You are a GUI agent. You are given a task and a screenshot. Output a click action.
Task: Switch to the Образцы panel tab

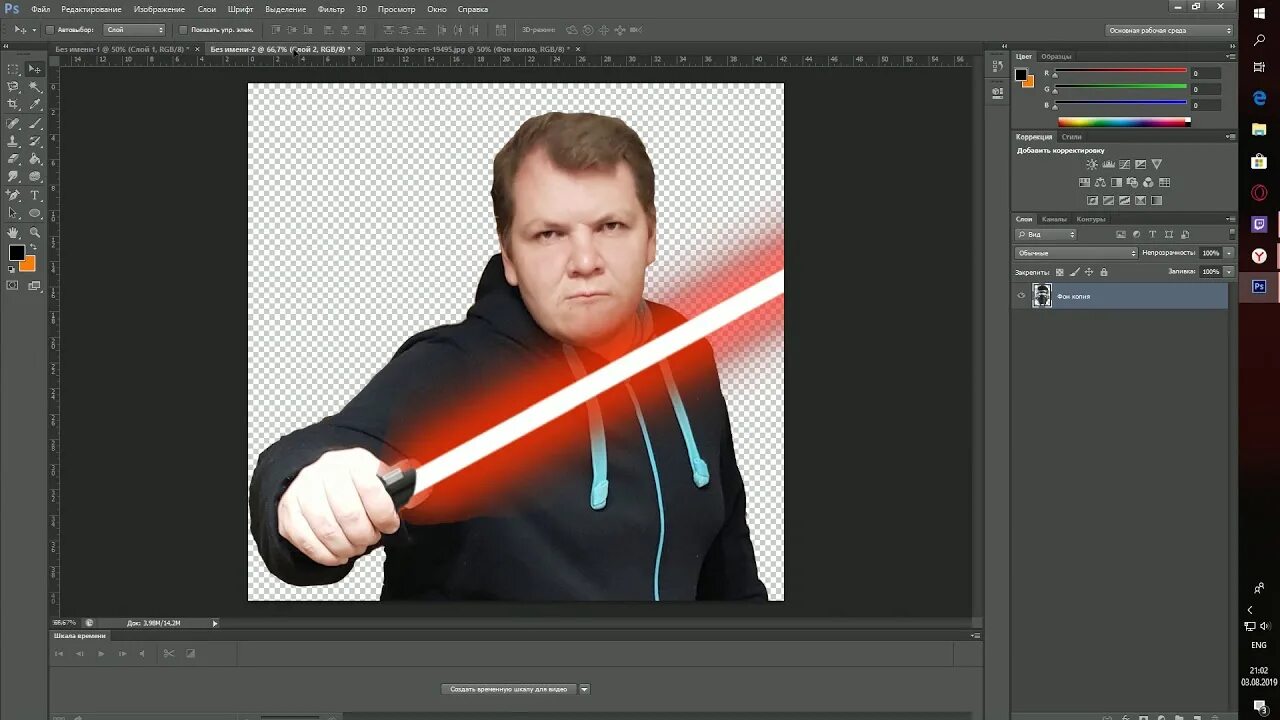tap(1056, 56)
